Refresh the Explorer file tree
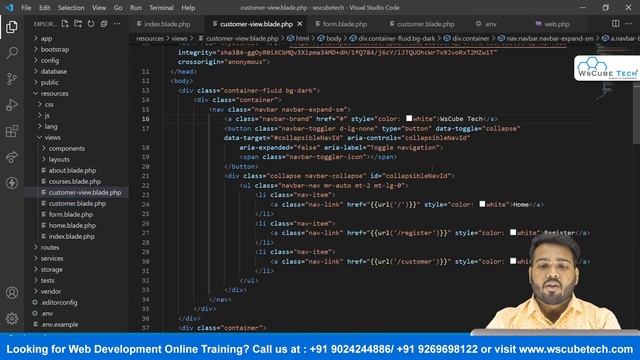Image resolution: width=640 pixels, height=360 pixels. [91, 24]
